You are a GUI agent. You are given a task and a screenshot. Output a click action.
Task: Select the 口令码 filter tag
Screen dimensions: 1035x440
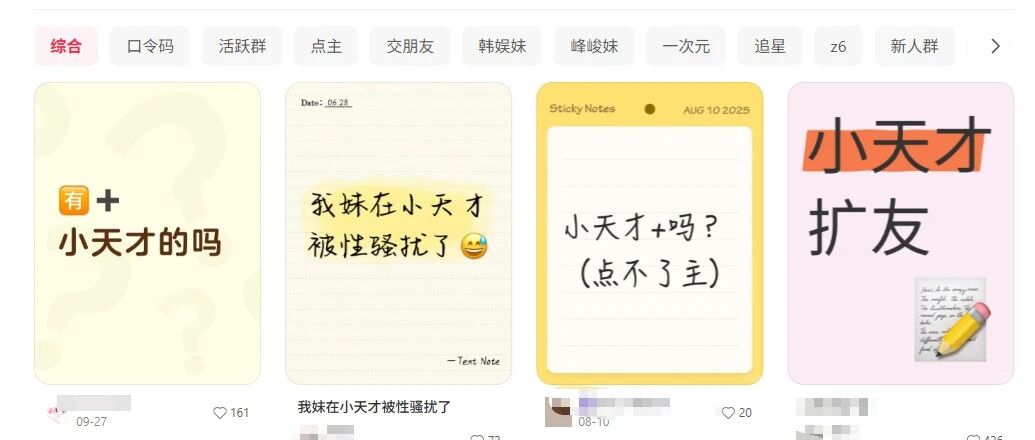pos(150,46)
